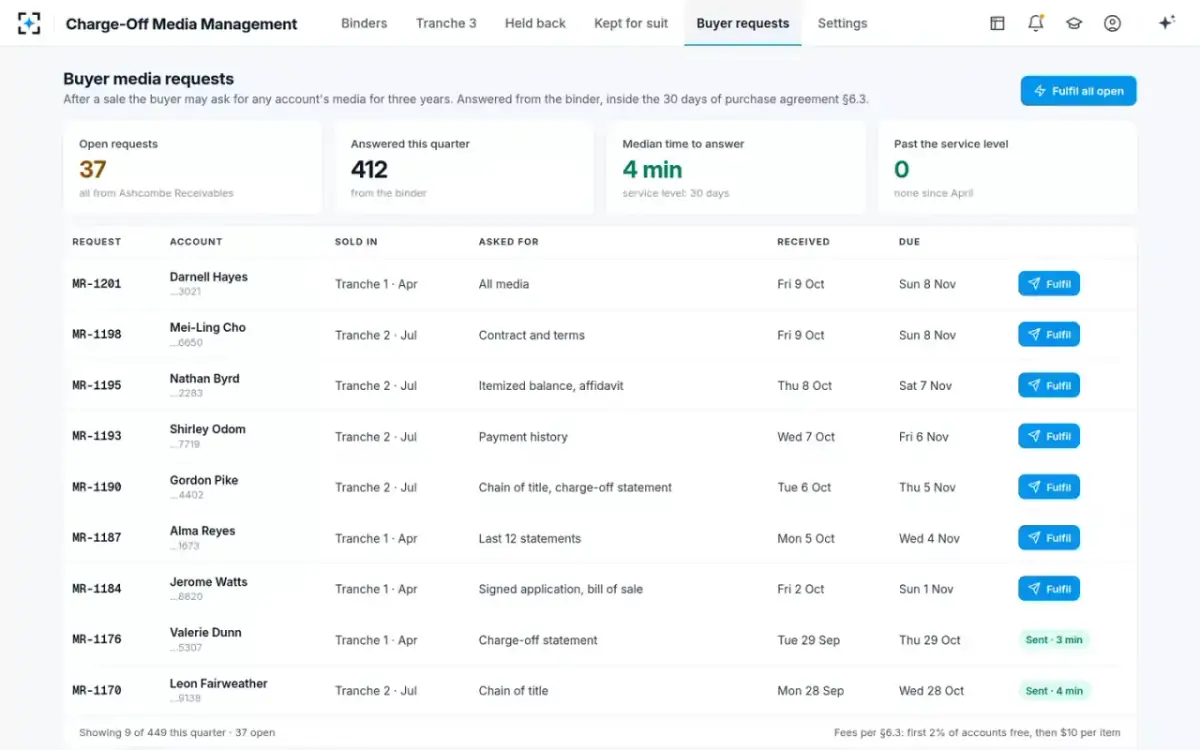
Task: Click due date "Sat 7 Nov"
Action: [925, 386]
